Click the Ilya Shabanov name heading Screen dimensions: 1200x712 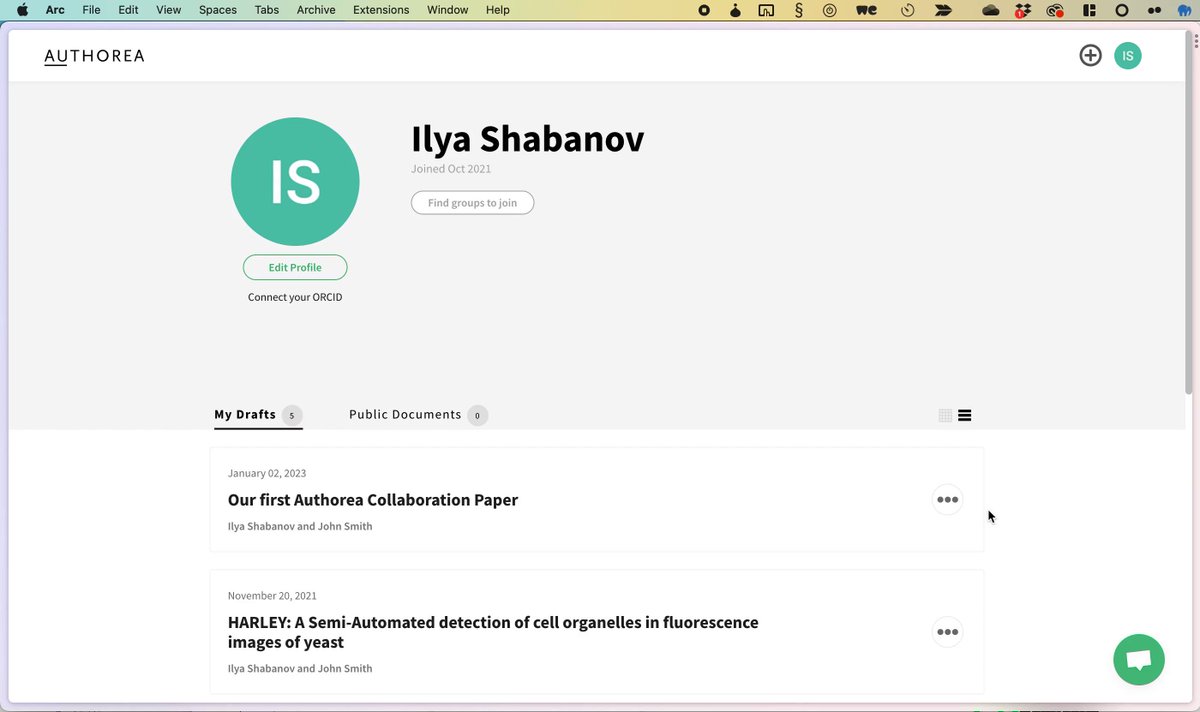(x=528, y=139)
